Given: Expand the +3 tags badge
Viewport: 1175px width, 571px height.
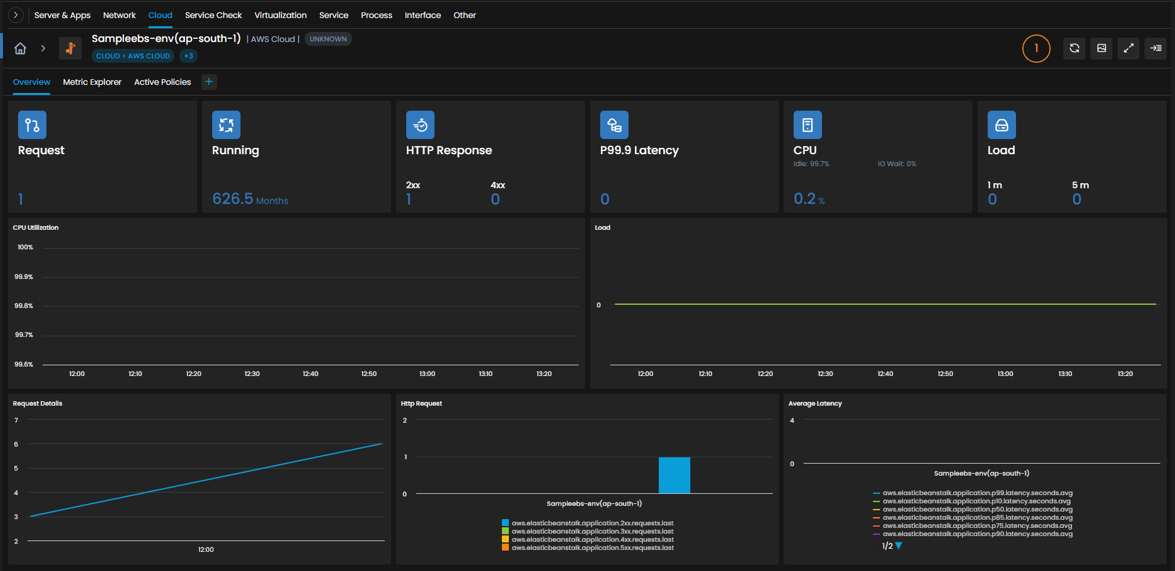Looking at the screenshot, I should click(x=188, y=55).
